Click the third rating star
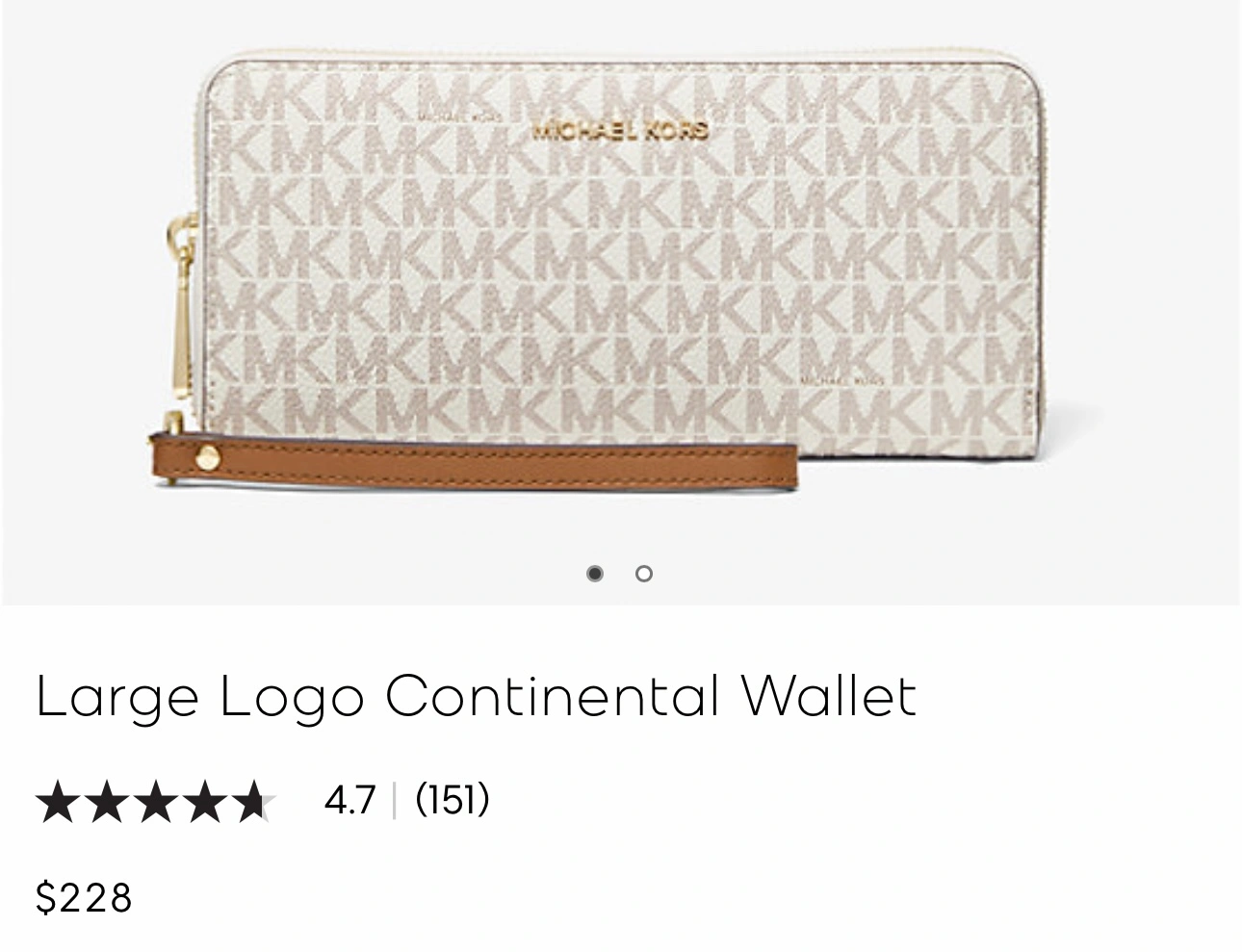This screenshot has height=952, width=1242. pyautogui.click(x=156, y=802)
